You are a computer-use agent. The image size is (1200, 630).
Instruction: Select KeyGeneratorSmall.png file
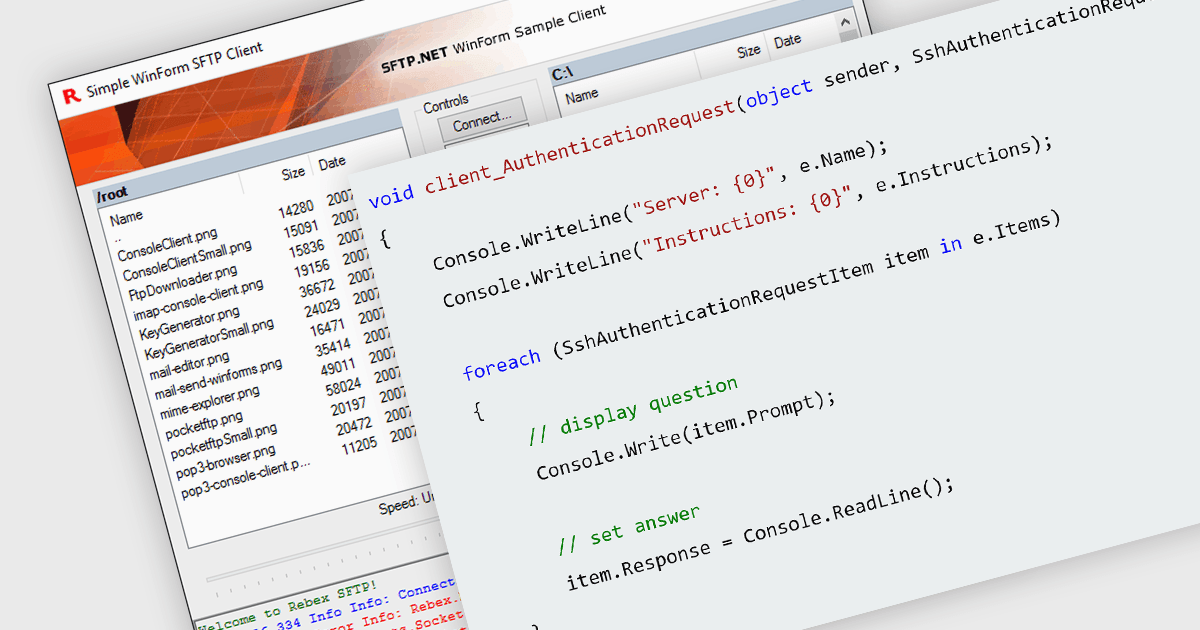pos(209,339)
